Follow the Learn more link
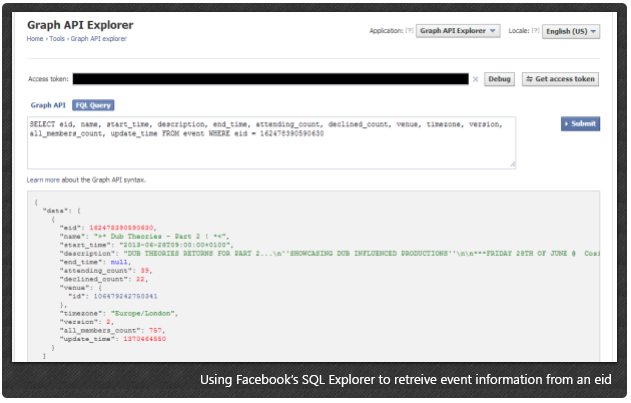 tap(43, 180)
